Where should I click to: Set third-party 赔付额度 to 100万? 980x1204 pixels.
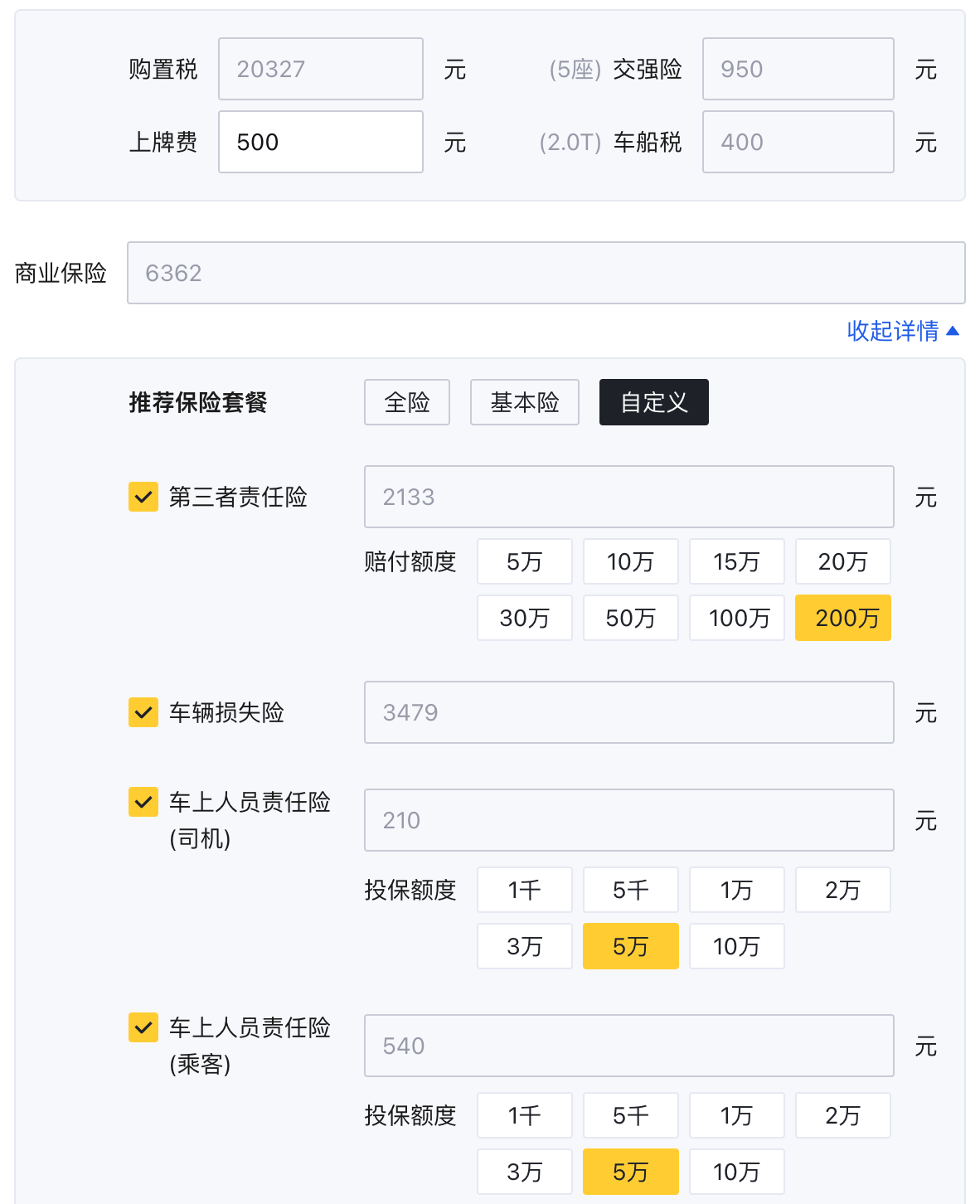point(737,618)
